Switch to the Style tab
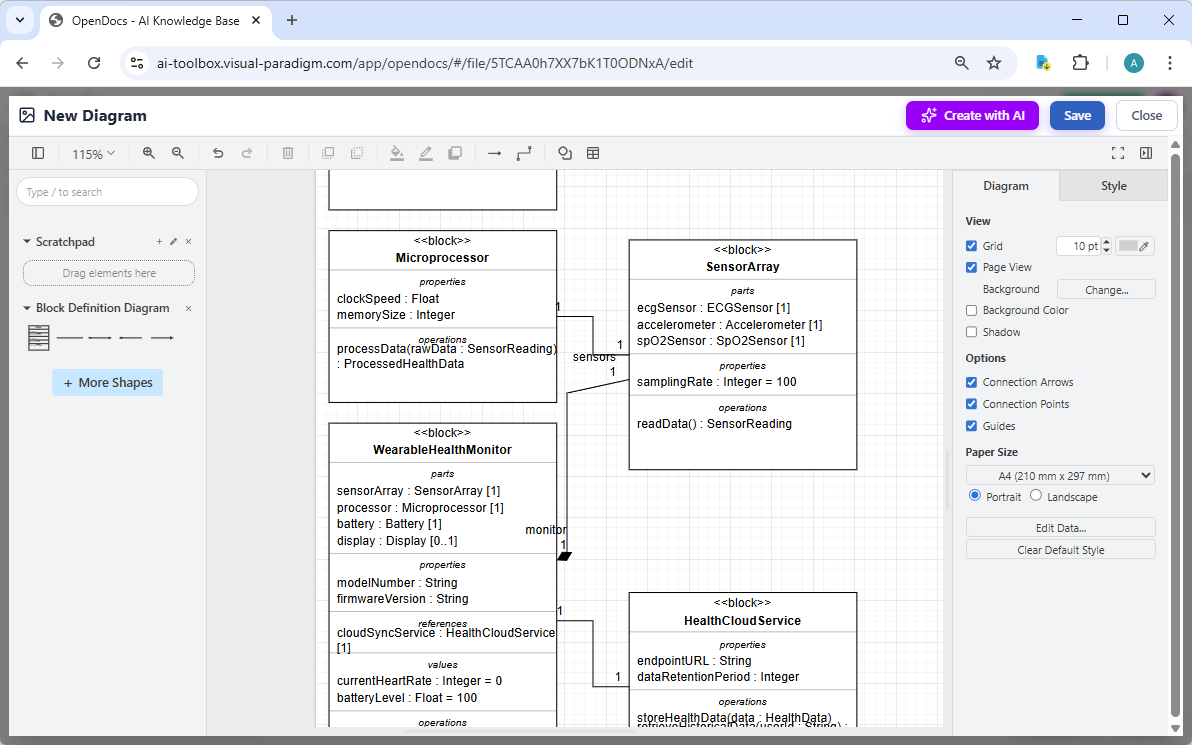Image resolution: width=1192 pixels, height=745 pixels. pyautogui.click(x=1112, y=185)
